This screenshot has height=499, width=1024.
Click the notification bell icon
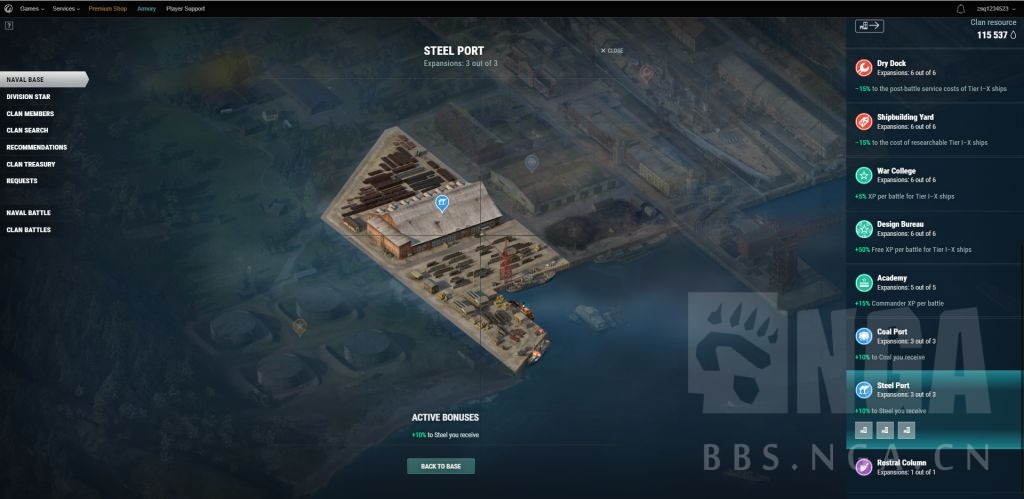pos(960,9)
